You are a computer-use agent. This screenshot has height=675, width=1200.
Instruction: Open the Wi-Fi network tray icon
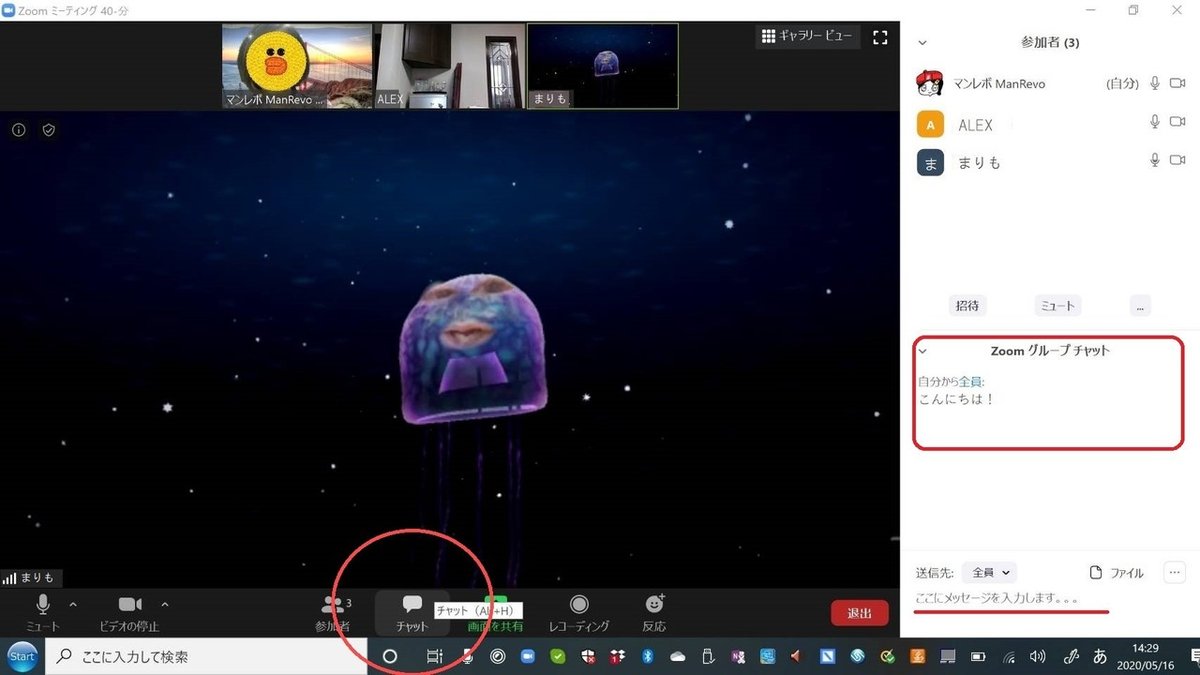pos(1009,657)
